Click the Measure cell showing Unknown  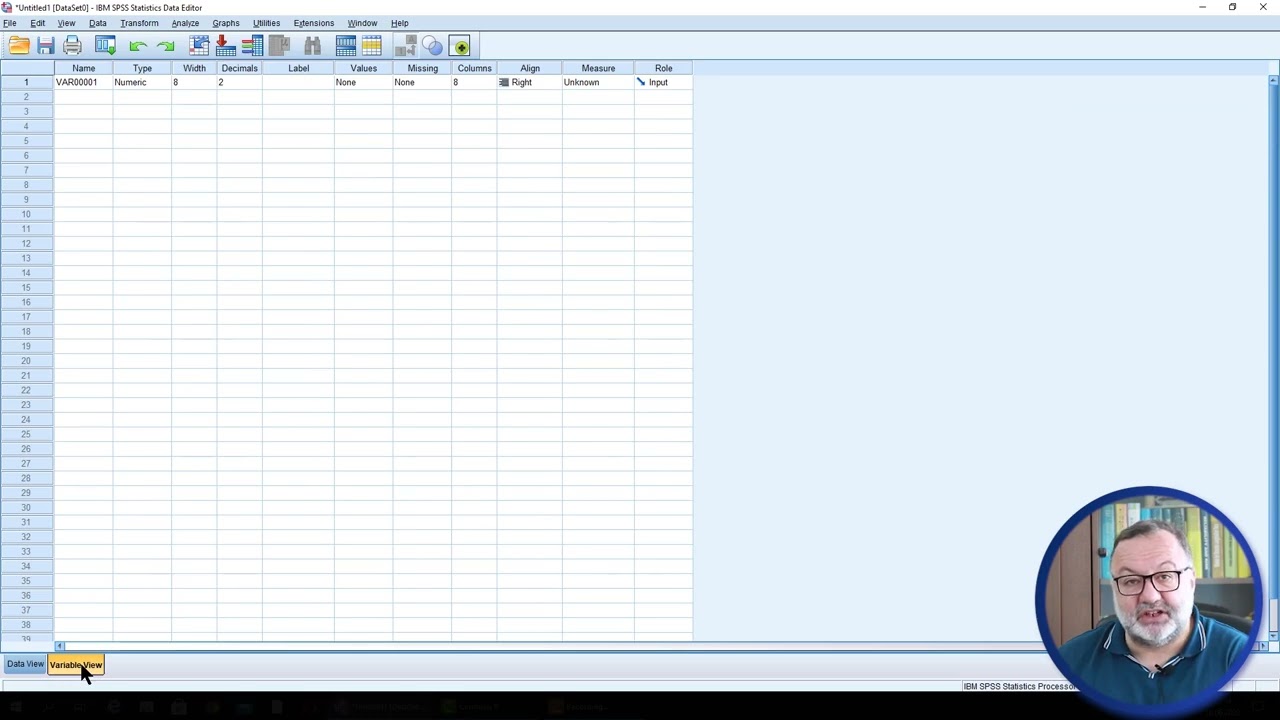tap(598, 82)
